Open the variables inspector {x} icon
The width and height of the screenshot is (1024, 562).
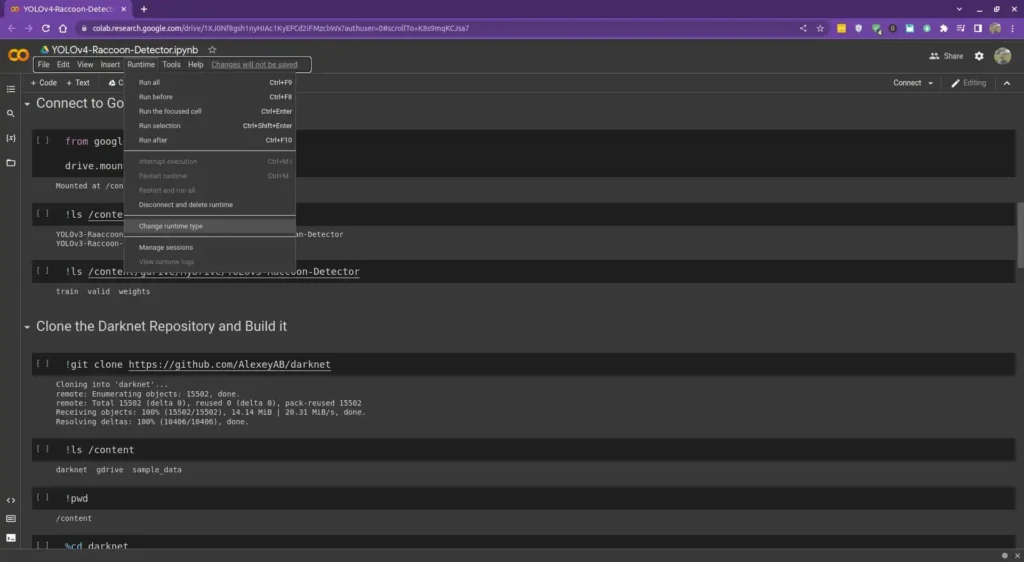pos(10,138)
